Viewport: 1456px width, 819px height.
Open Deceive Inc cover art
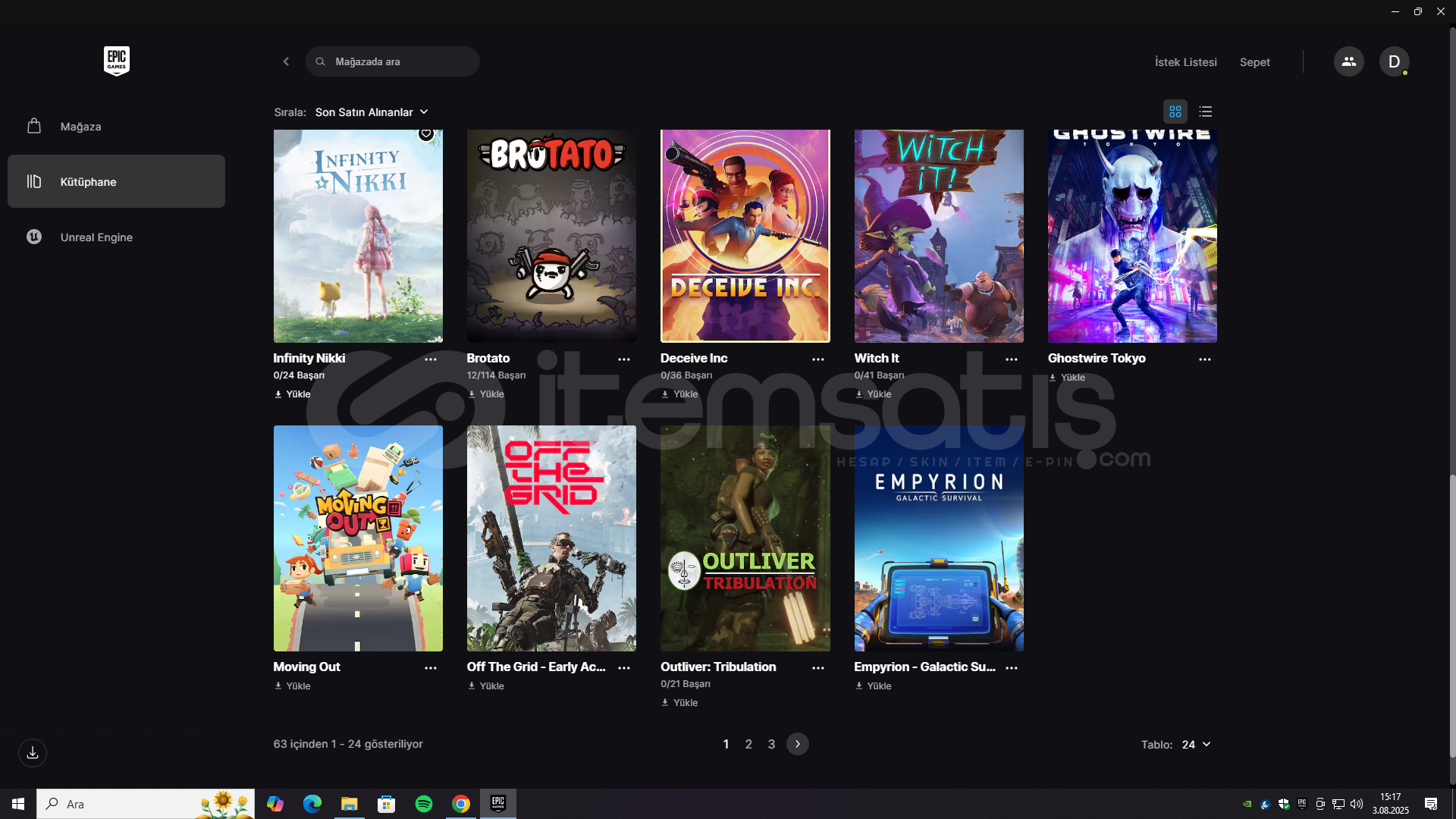tap(745, 236)
